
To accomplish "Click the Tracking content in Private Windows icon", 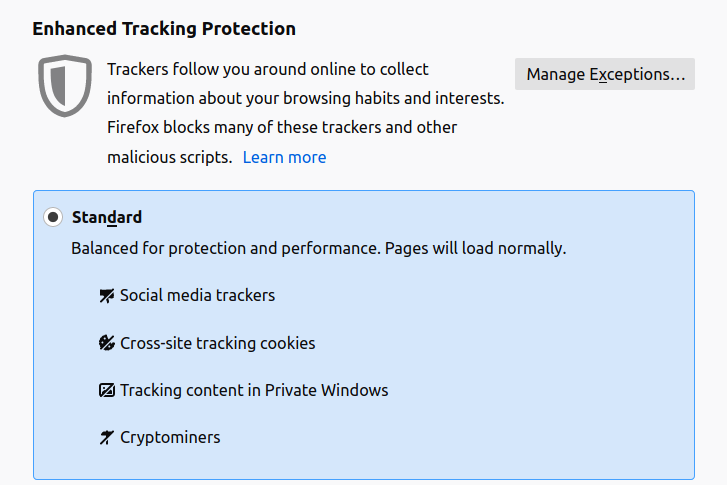I will pyautogui.click(x=107, y=390).
